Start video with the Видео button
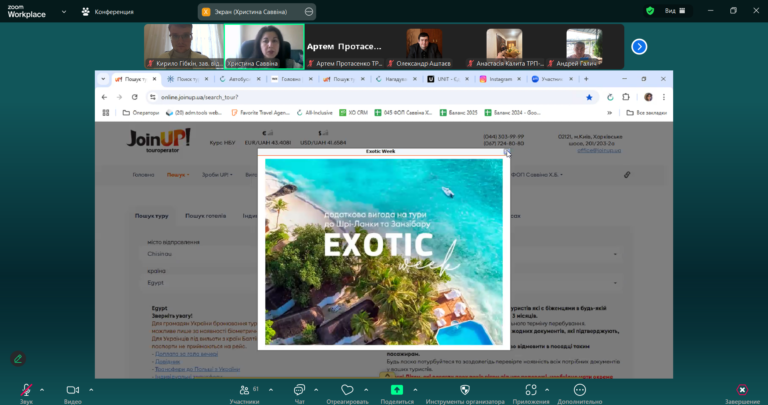The image size is (768, 405). pos(72,390)
